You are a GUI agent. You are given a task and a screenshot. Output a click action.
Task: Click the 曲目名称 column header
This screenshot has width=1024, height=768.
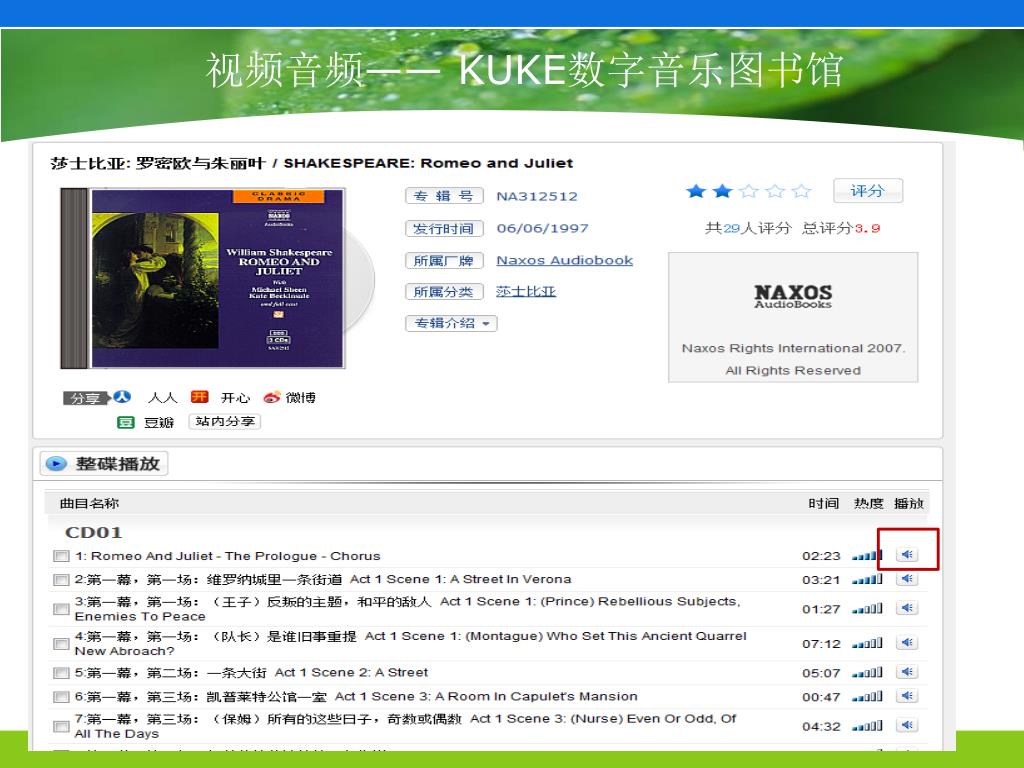pos(89,504)
